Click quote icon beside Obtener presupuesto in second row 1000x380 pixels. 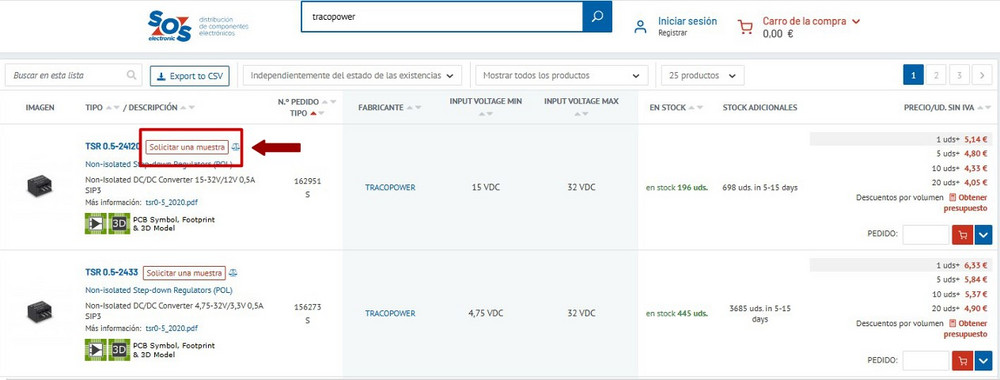[x=953, y=324]
